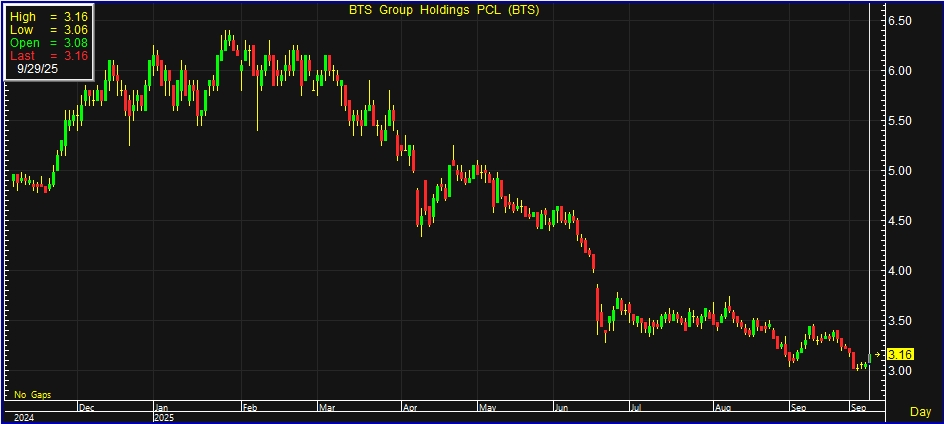944x424 pixels.
Task: Click the Feb label on the time axis
Action: pos(249,408)
